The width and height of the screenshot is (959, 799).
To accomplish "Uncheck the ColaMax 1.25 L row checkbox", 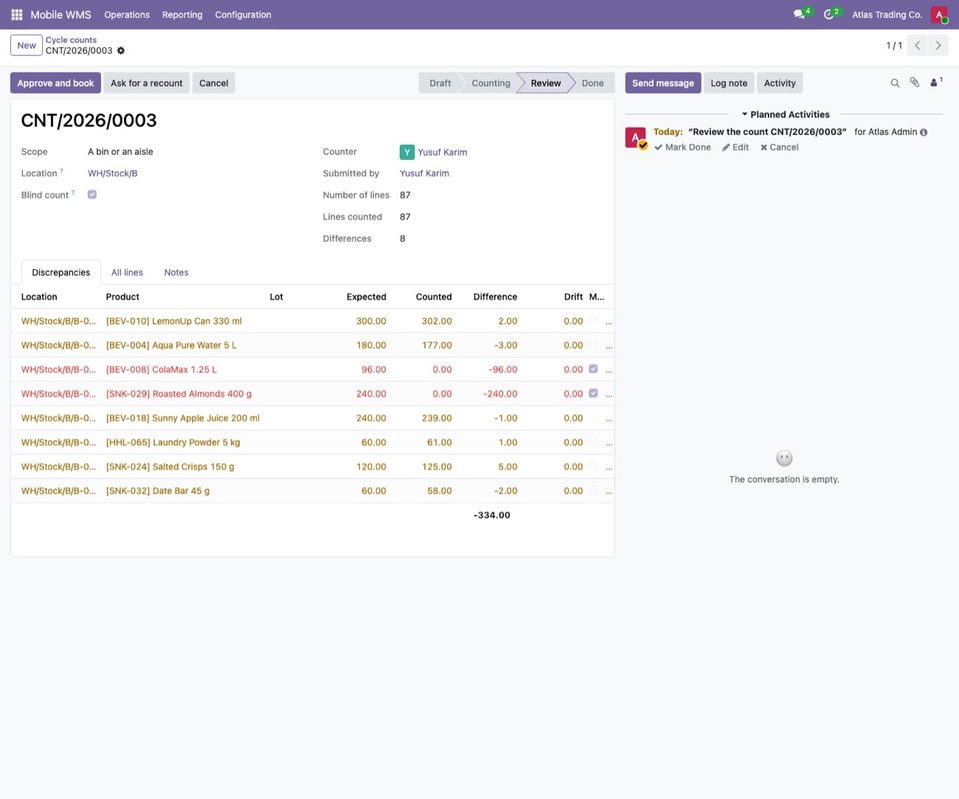I will (593, 369).
